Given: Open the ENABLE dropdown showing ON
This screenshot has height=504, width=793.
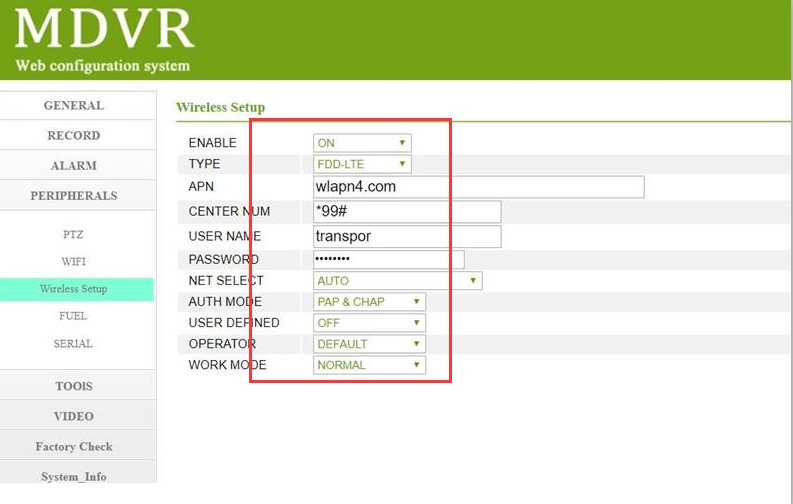Looking at the screenshot, I should coord(362,143).
